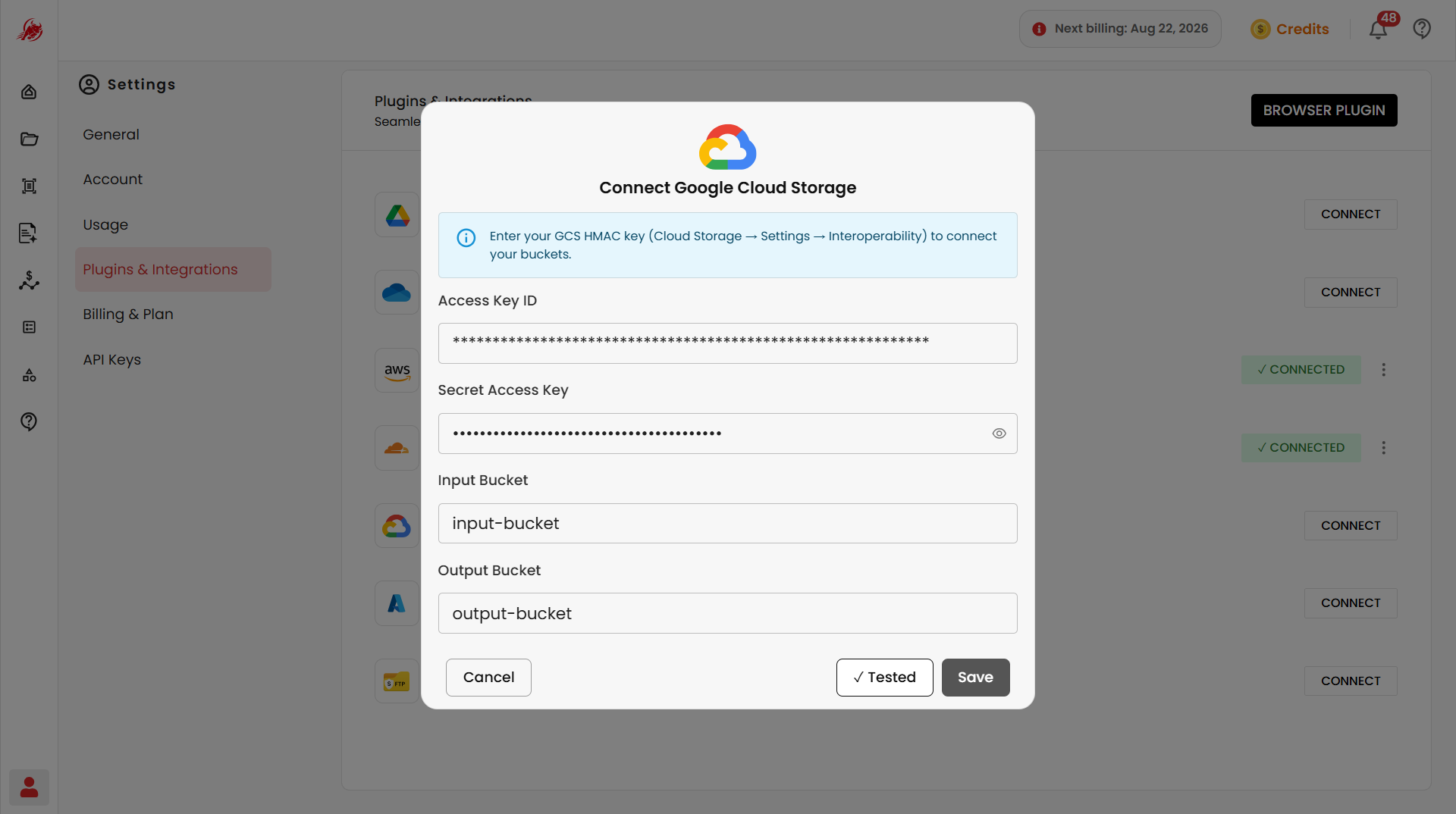Click AWS CONNECTED status badge
This screenshot has height=814, width=1456.
click(1301, 370)
